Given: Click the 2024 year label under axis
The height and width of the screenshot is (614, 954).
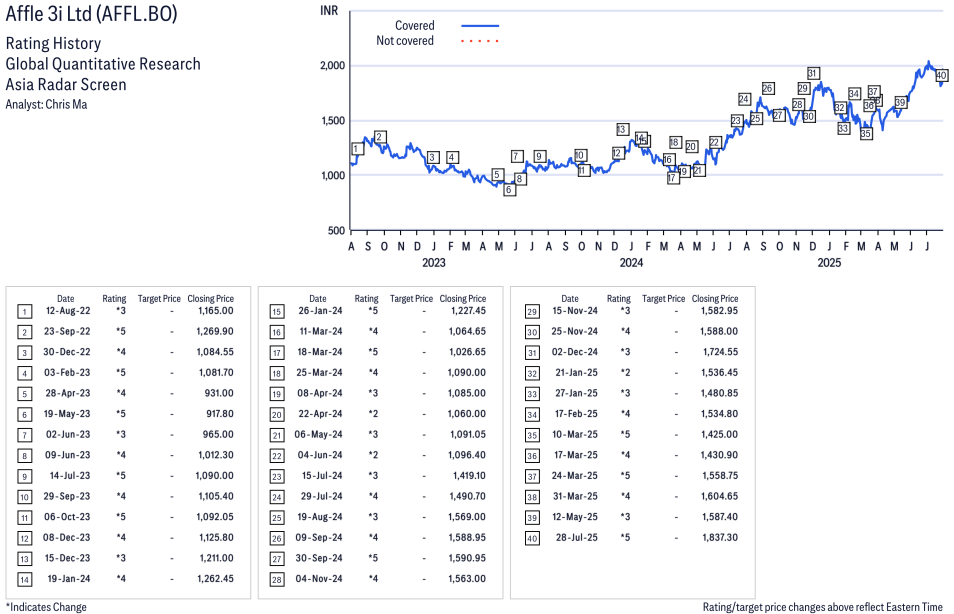Looking at the screenshot, I should [x=632, y=263].
